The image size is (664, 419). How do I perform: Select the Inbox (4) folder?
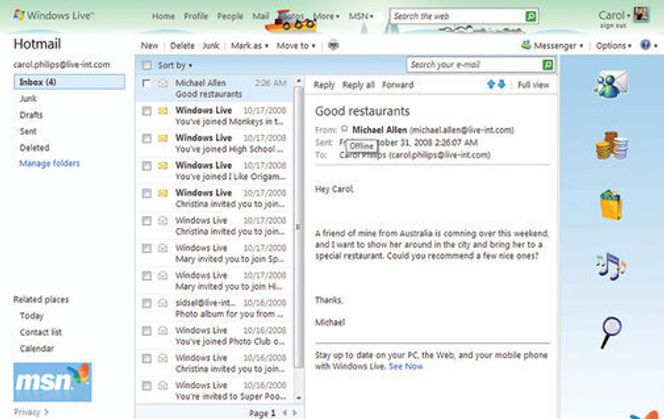[x=69, y=82]
